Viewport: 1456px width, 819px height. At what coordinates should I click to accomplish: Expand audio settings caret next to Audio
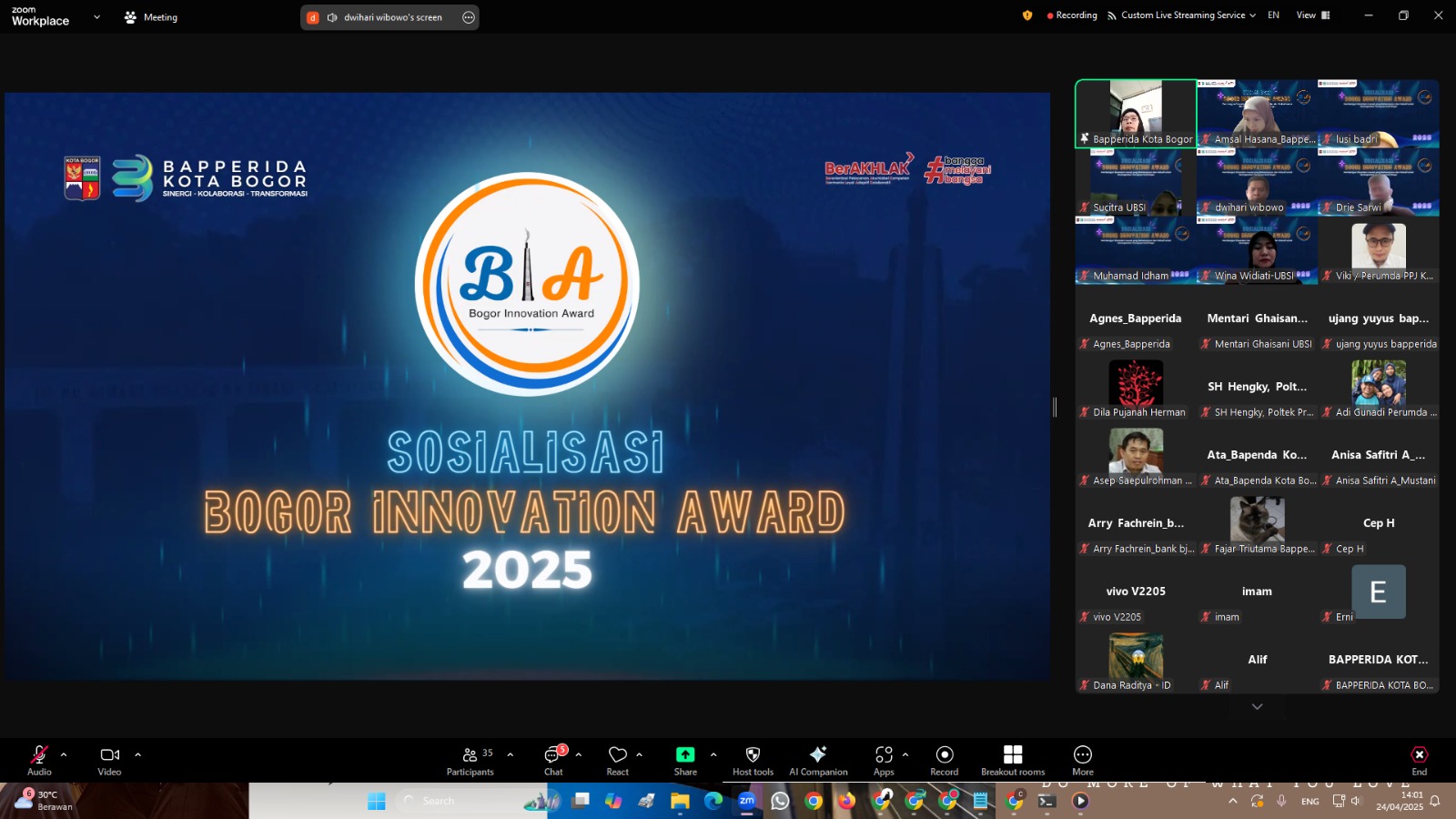click(64, 754)
